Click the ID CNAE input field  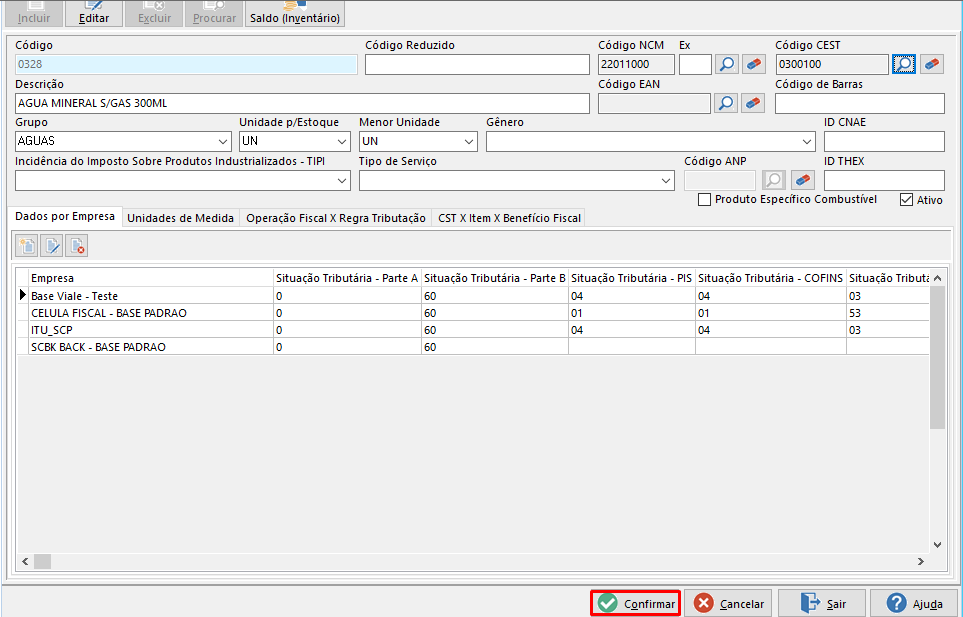coord(884,141)
